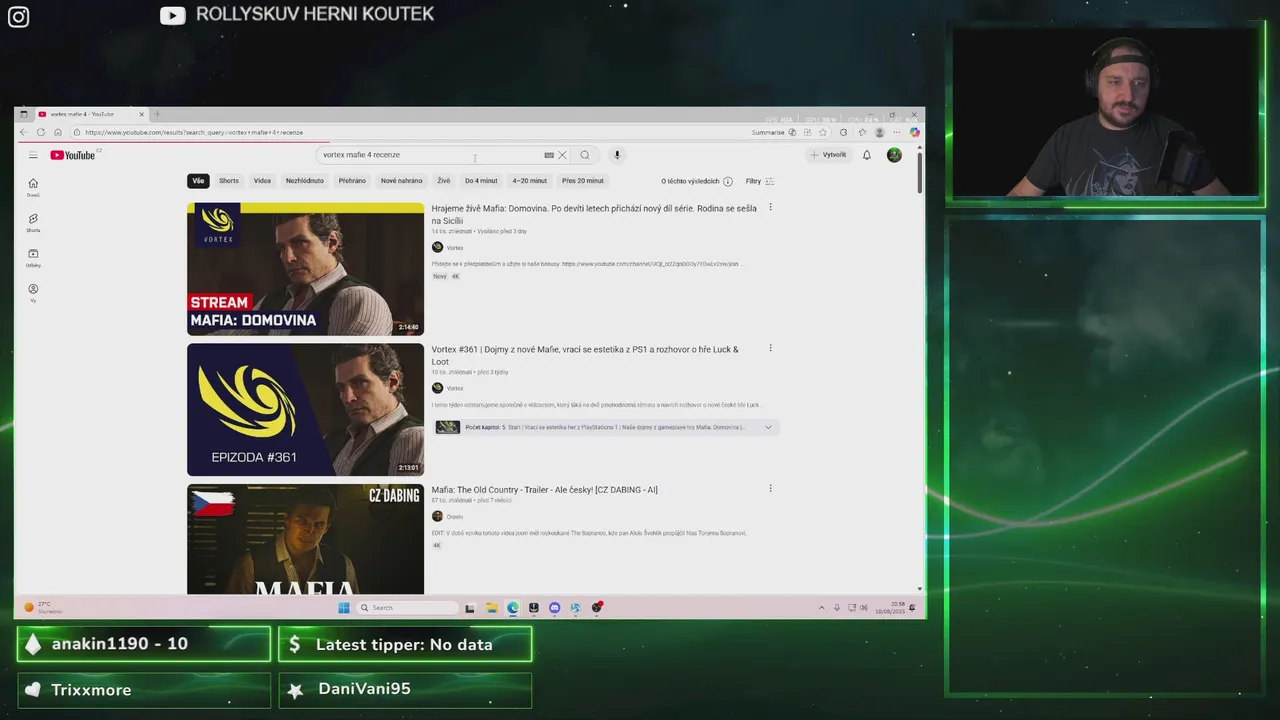
Task: Select the 4–20 minut filter chip
Action: 530,181
